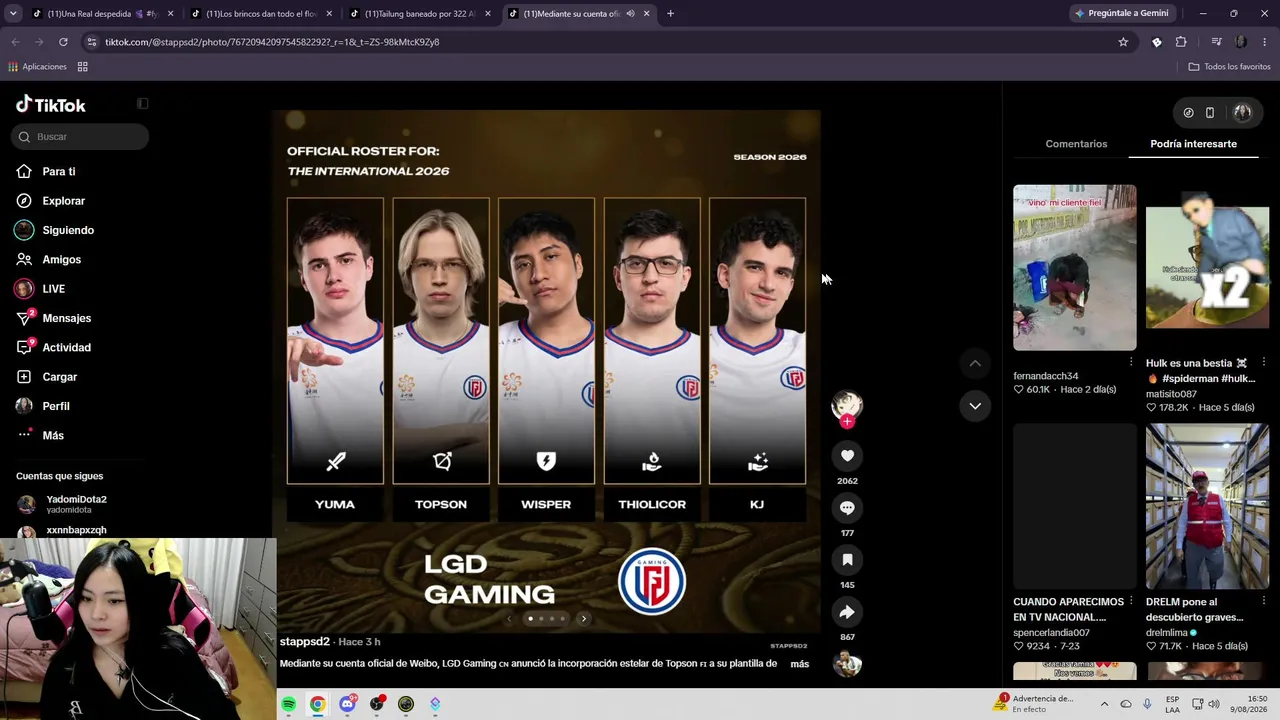Open Chrome extensions puzzle icon
1280x720 pixels.
point(1181,42)
